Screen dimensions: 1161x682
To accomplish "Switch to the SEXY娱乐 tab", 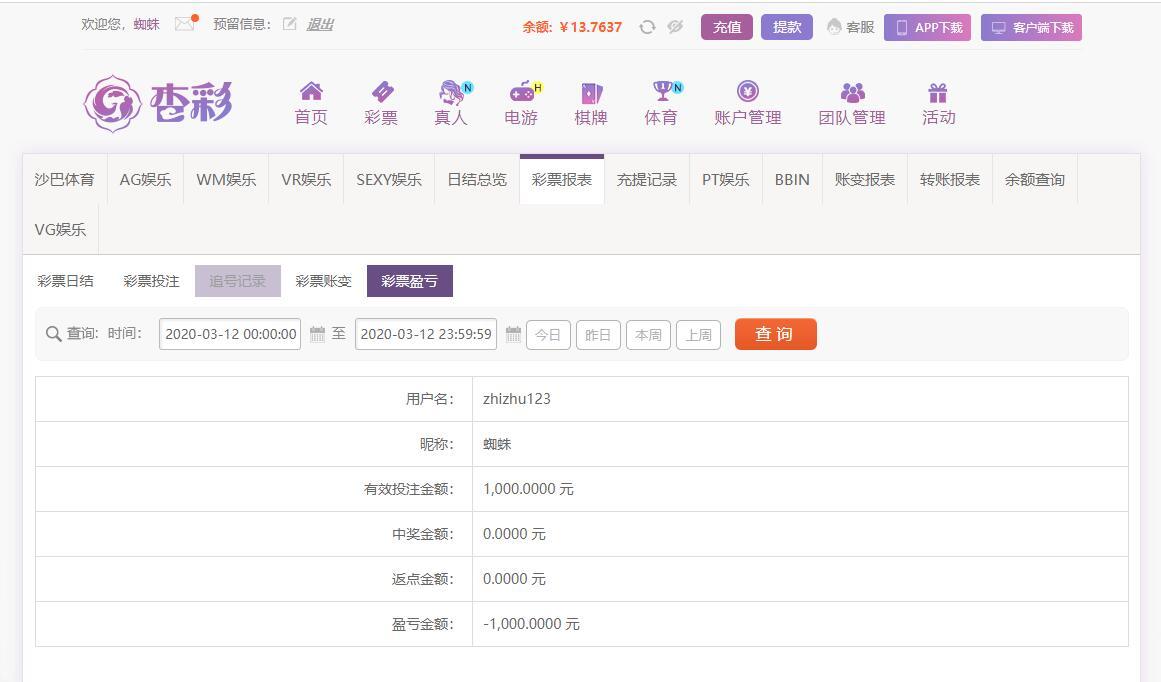I will click(x=389, y=179).
